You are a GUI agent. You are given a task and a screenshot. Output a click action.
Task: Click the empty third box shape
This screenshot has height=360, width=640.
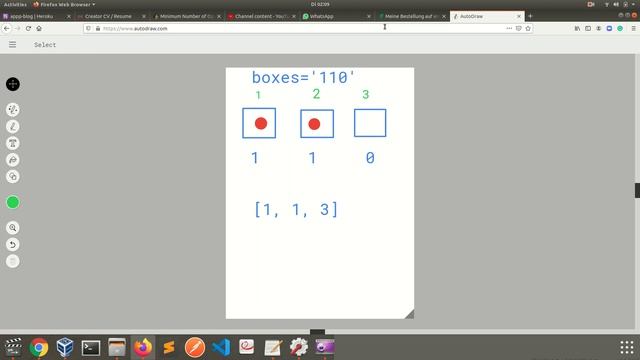tap(370, 123)
